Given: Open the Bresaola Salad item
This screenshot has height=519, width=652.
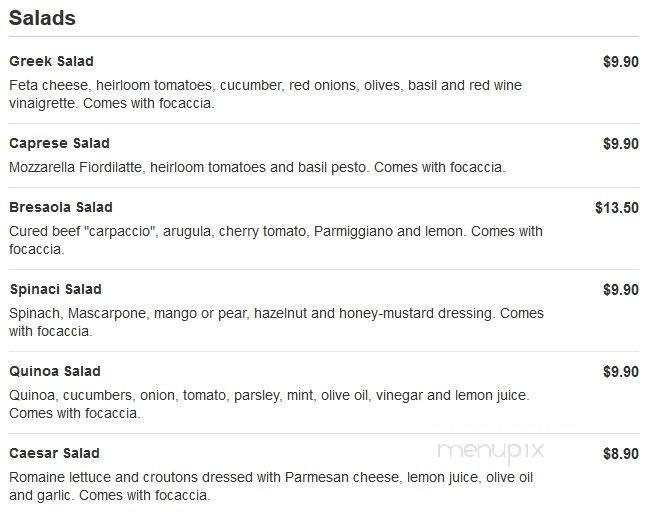Looking at the screenshot, I should [x=60, y=208].
